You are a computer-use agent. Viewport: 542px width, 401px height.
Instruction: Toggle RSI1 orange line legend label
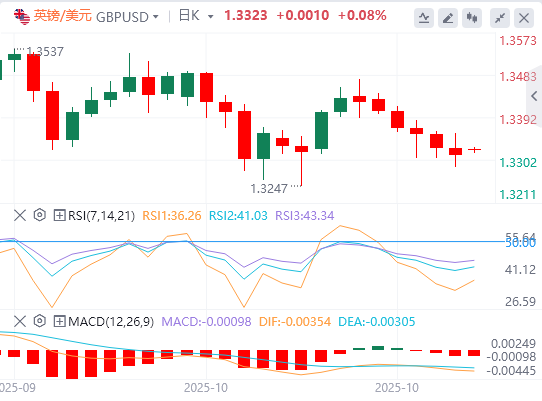tap(172, 216)
